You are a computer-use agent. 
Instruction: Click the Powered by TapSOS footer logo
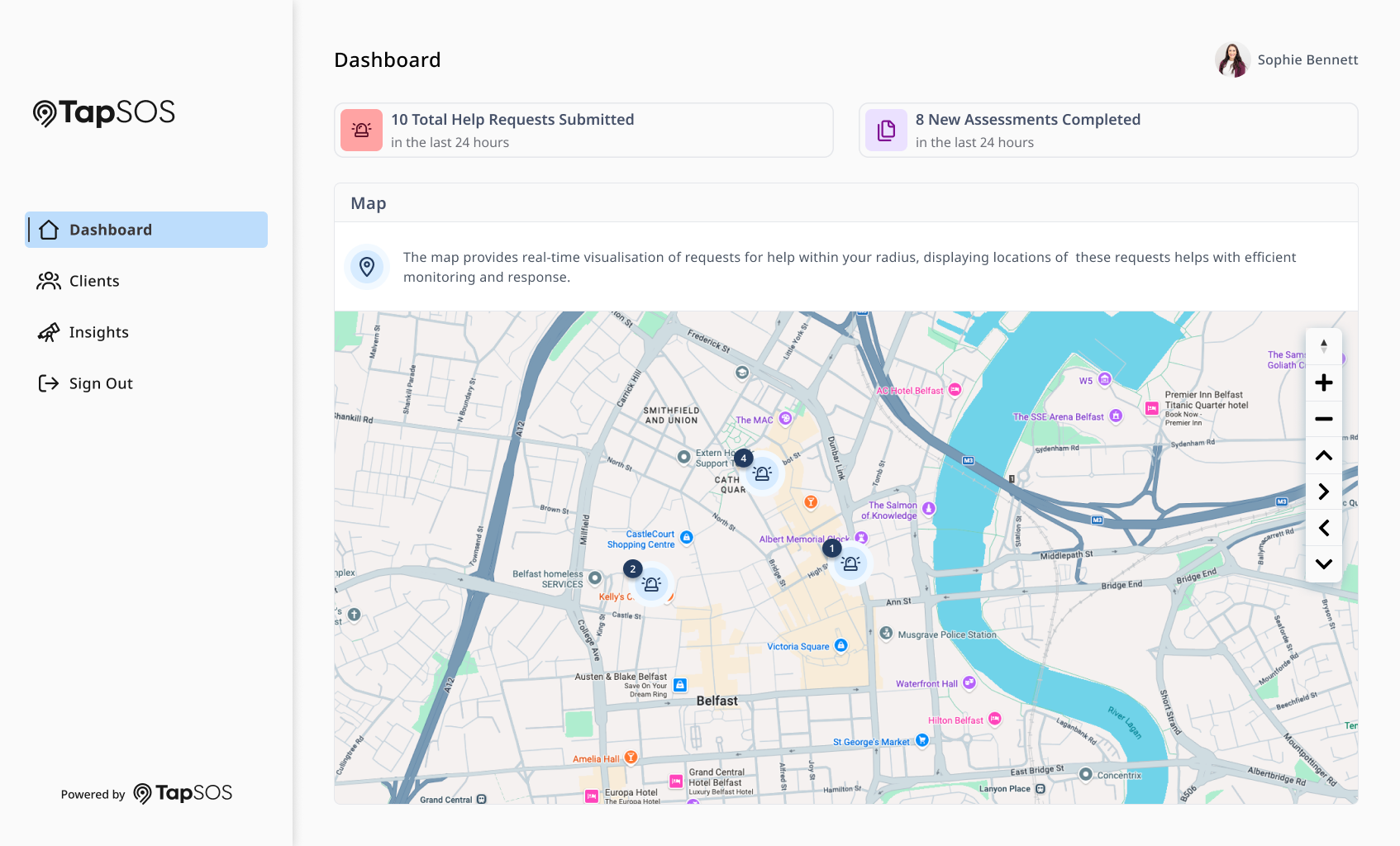coord(183,793)
